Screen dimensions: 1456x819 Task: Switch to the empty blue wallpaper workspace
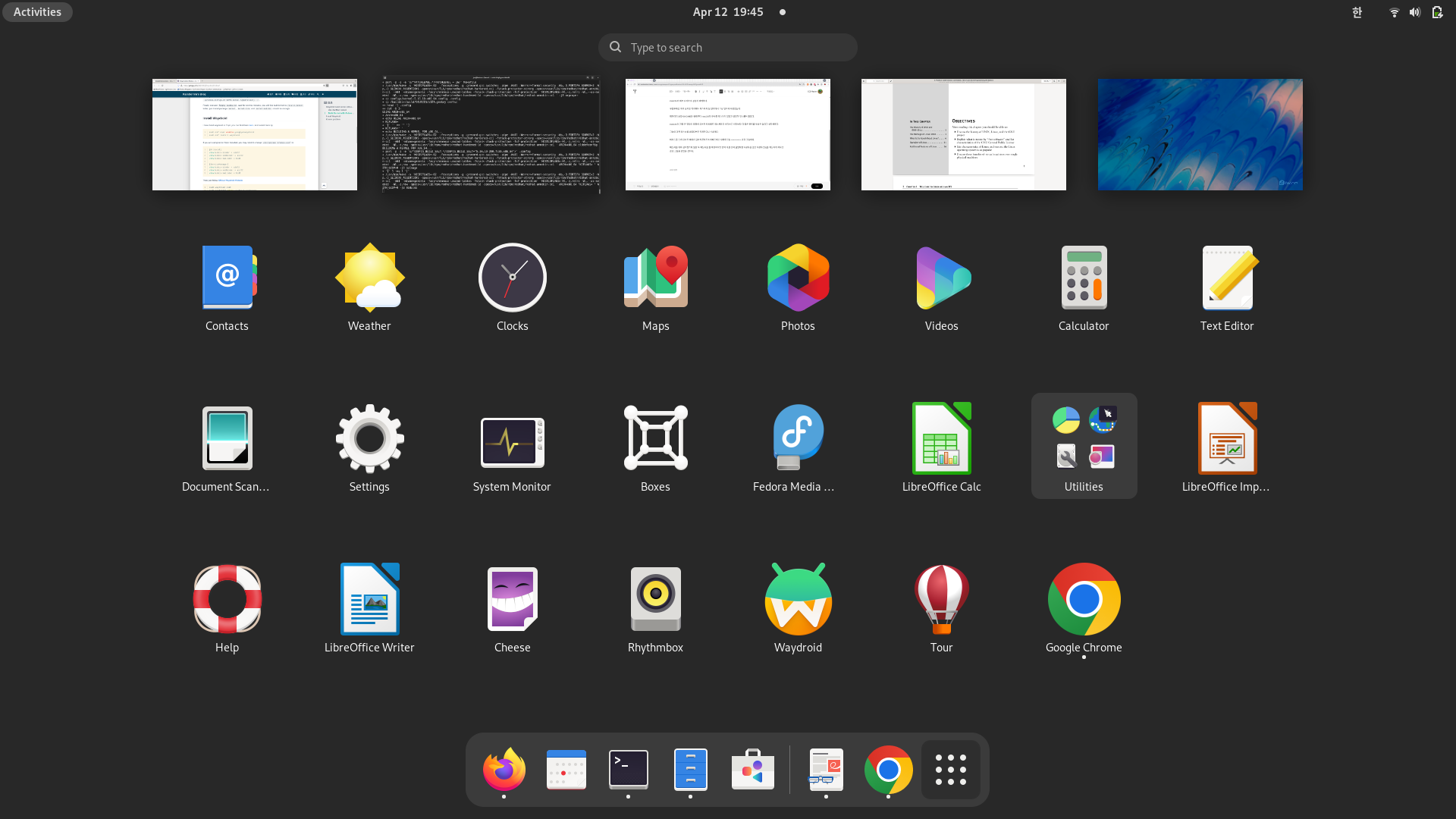tap(1200, 134)
